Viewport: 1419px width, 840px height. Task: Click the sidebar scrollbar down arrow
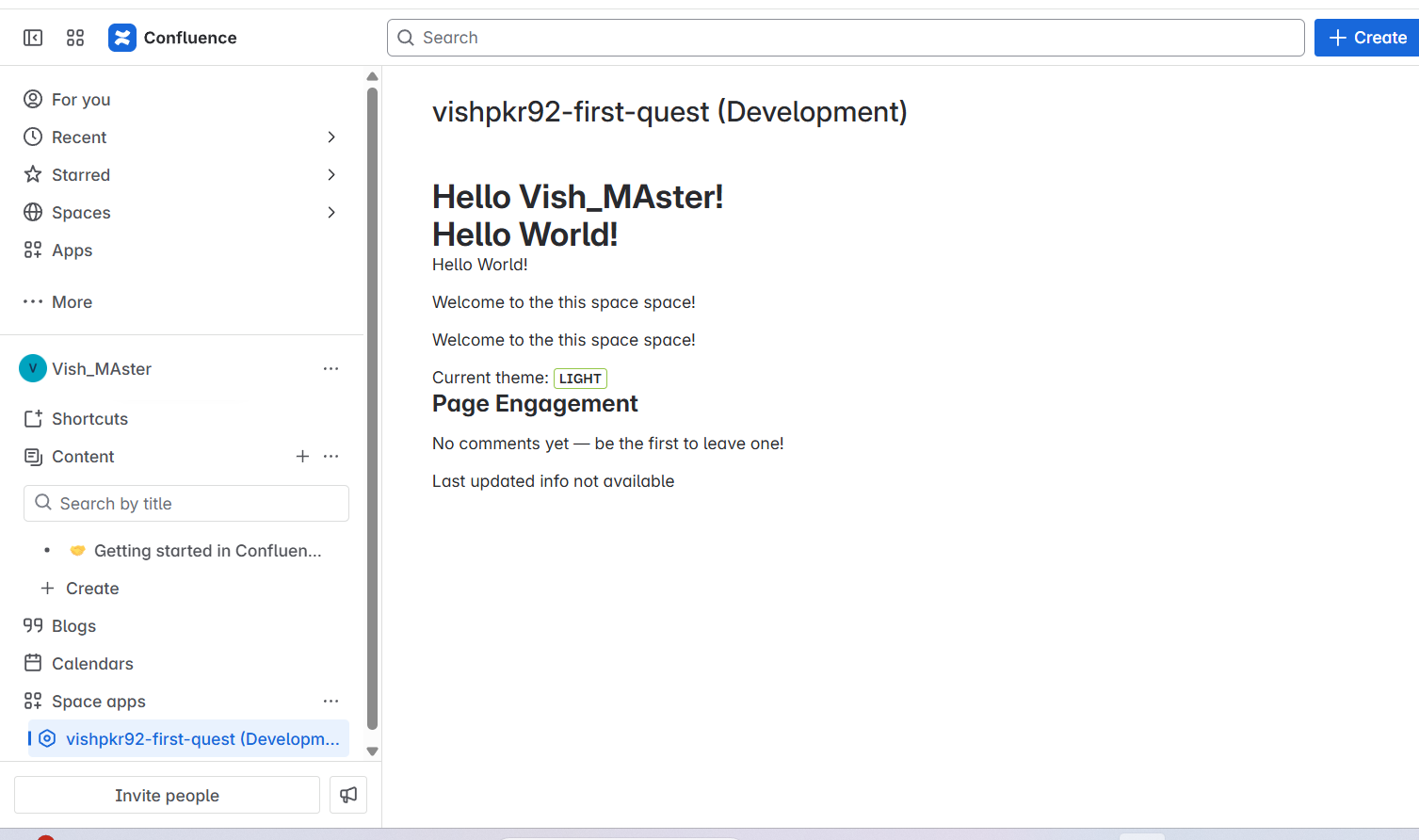click(x=372, y=751)
